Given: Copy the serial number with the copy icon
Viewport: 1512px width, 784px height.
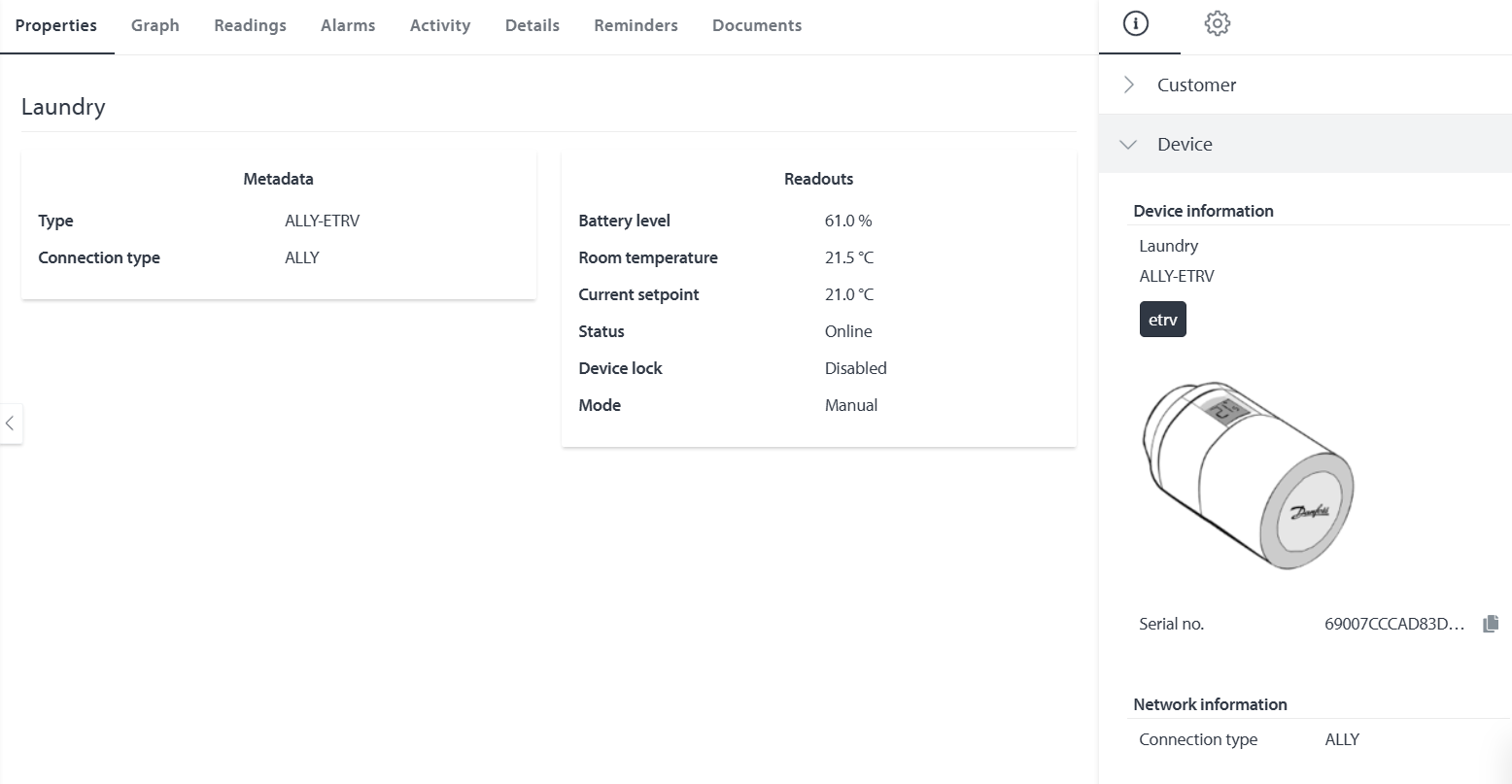Looking at the screenshot, I should click(x=1491, y=624).
